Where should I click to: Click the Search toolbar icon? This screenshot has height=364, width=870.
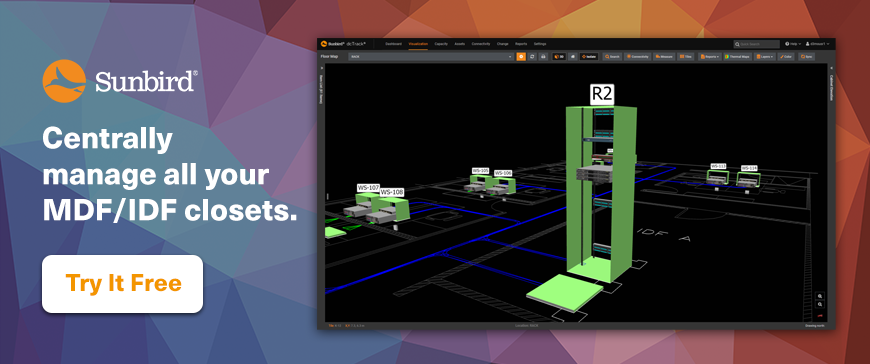pos(612,57)
